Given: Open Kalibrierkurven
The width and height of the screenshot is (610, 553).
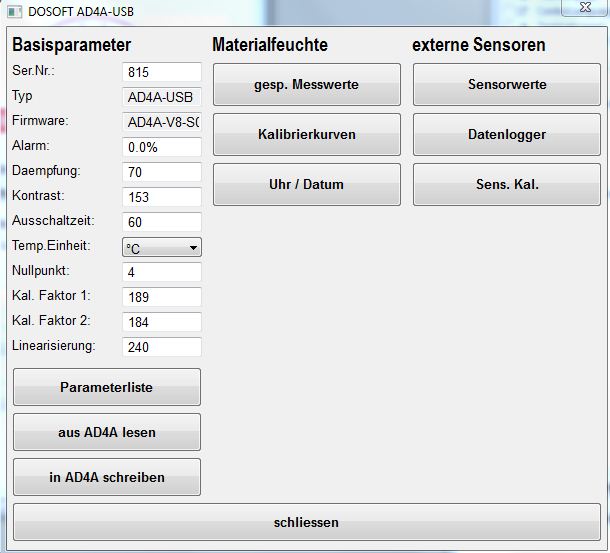Looking at the screenshot, I should coord(307,134).
